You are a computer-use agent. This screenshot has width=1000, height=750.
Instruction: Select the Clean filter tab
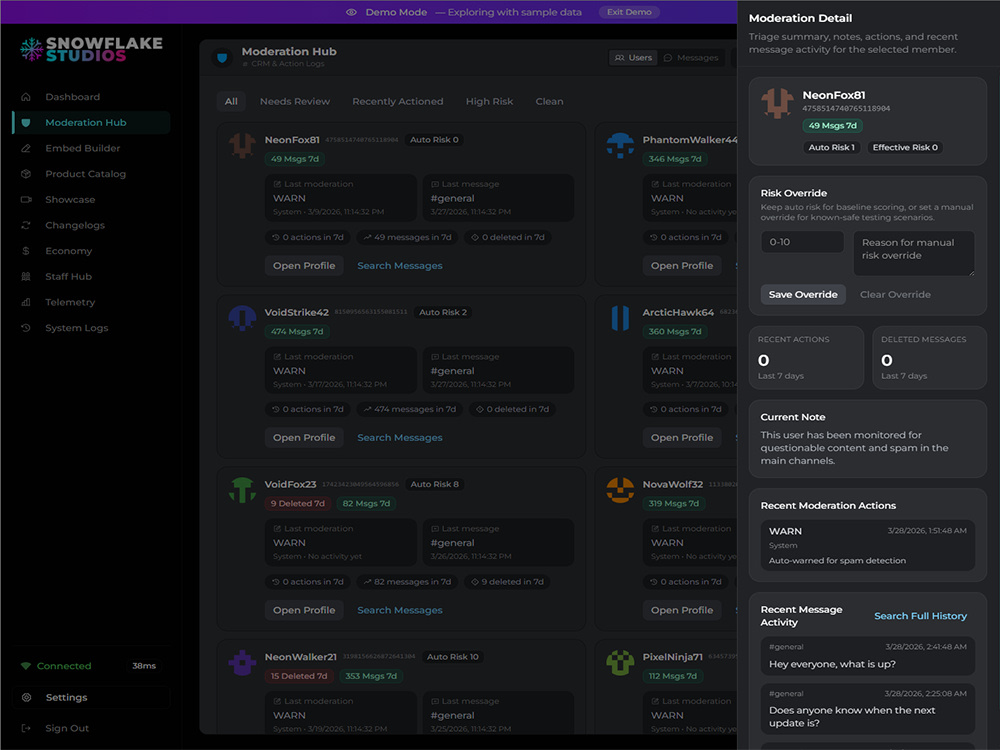[x=549, y=101]
